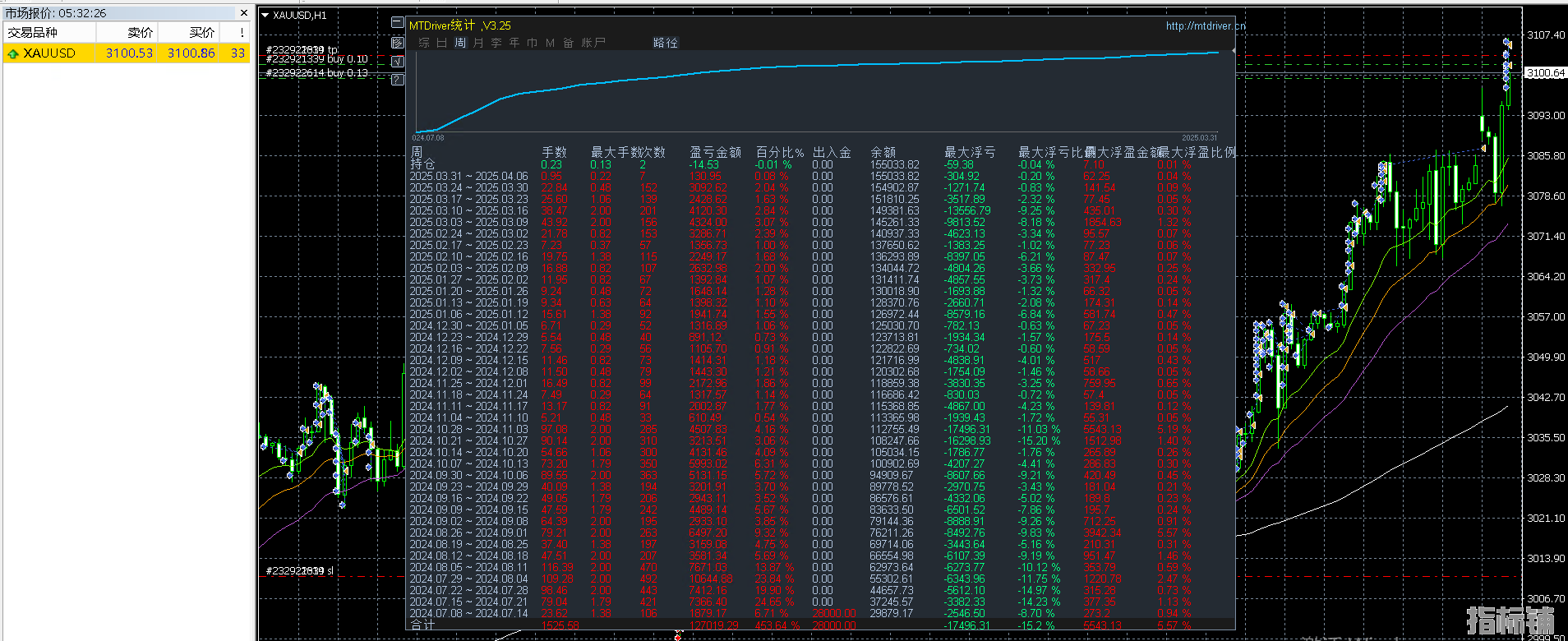Click the green up arrow beside XAUUSD

13,53
